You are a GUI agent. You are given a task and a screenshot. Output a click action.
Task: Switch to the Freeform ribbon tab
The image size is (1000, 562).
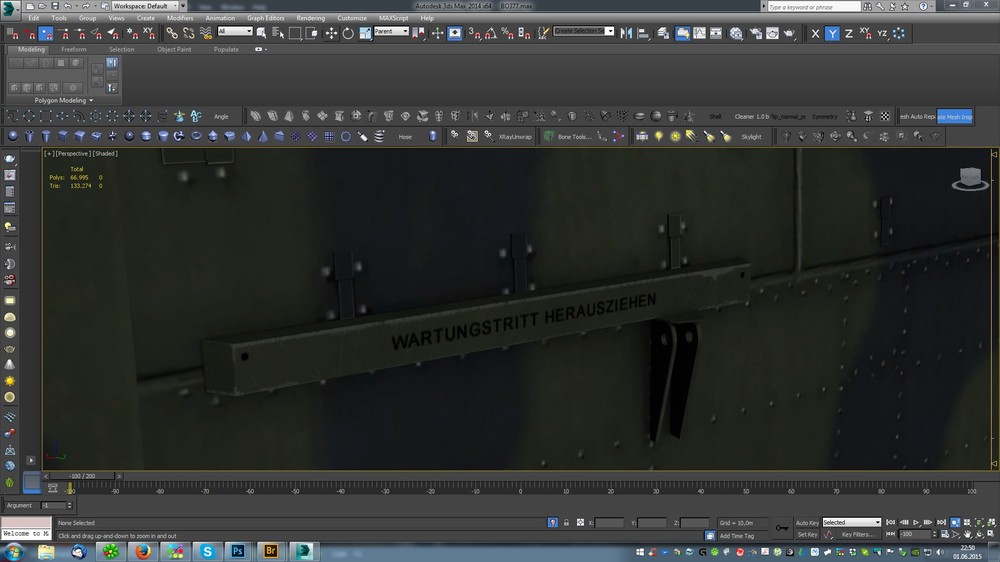coord(74,49)
